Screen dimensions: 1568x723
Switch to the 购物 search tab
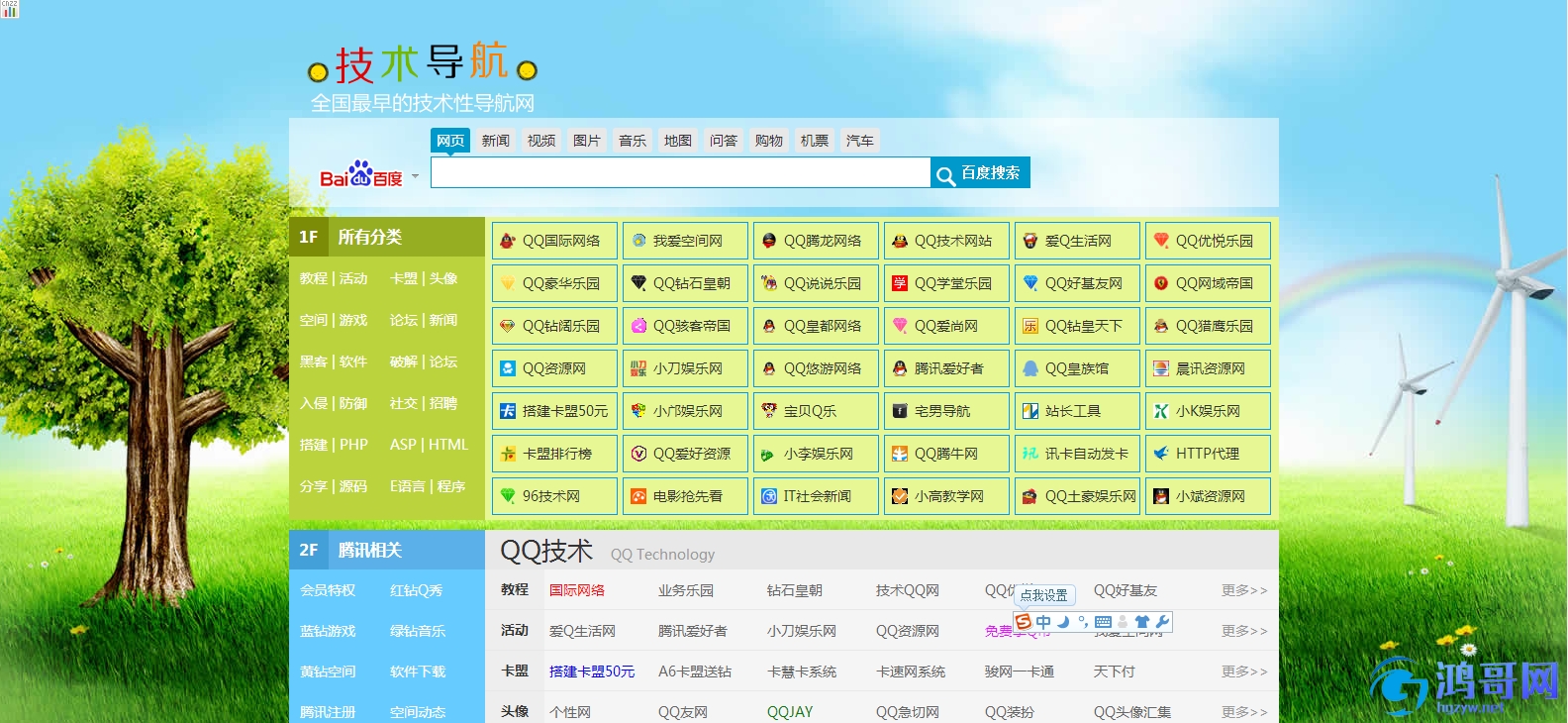769,141
